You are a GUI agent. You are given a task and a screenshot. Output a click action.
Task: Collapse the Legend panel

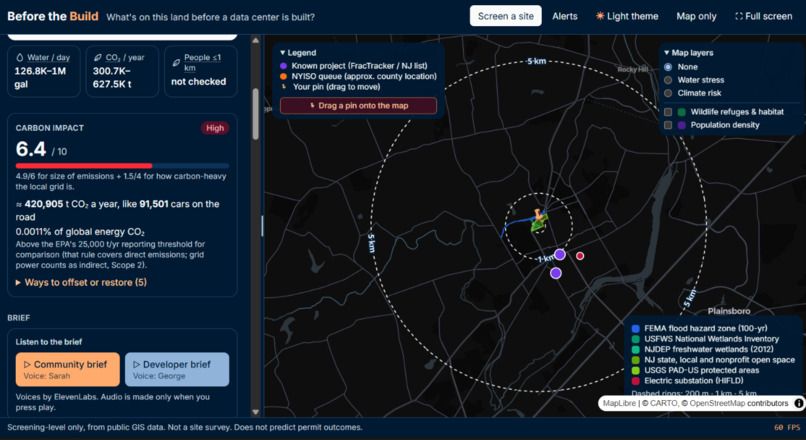tap(298, 53)
